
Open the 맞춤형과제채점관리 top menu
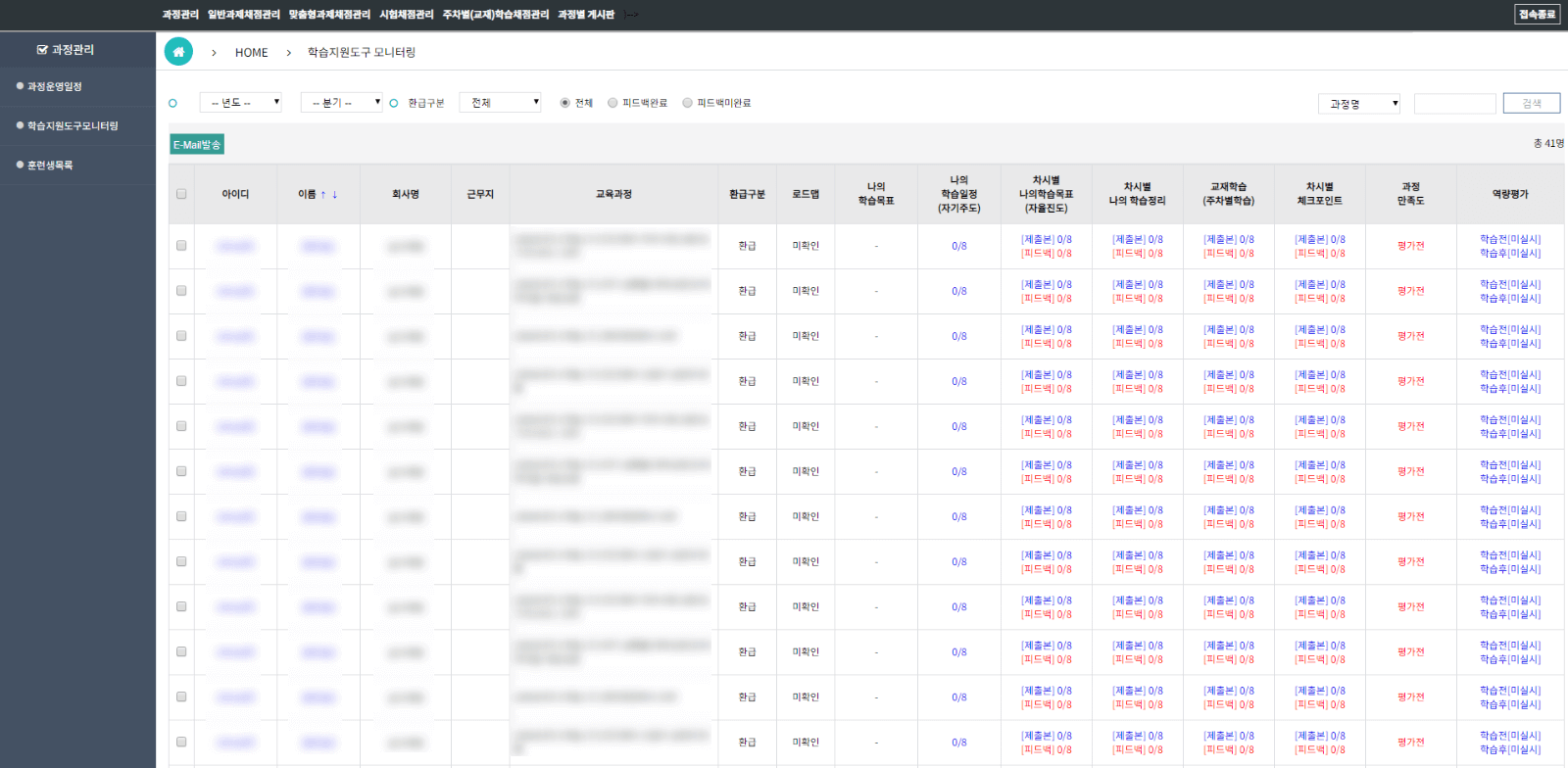(x=329, y=15)
